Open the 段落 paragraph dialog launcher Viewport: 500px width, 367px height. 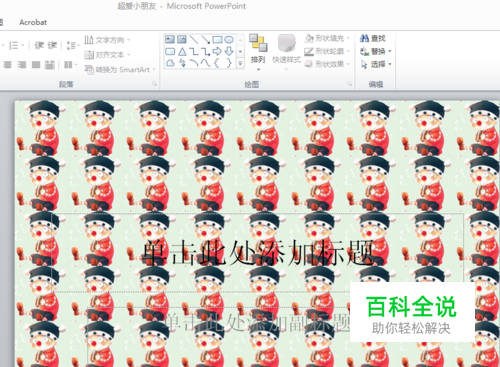154,84
